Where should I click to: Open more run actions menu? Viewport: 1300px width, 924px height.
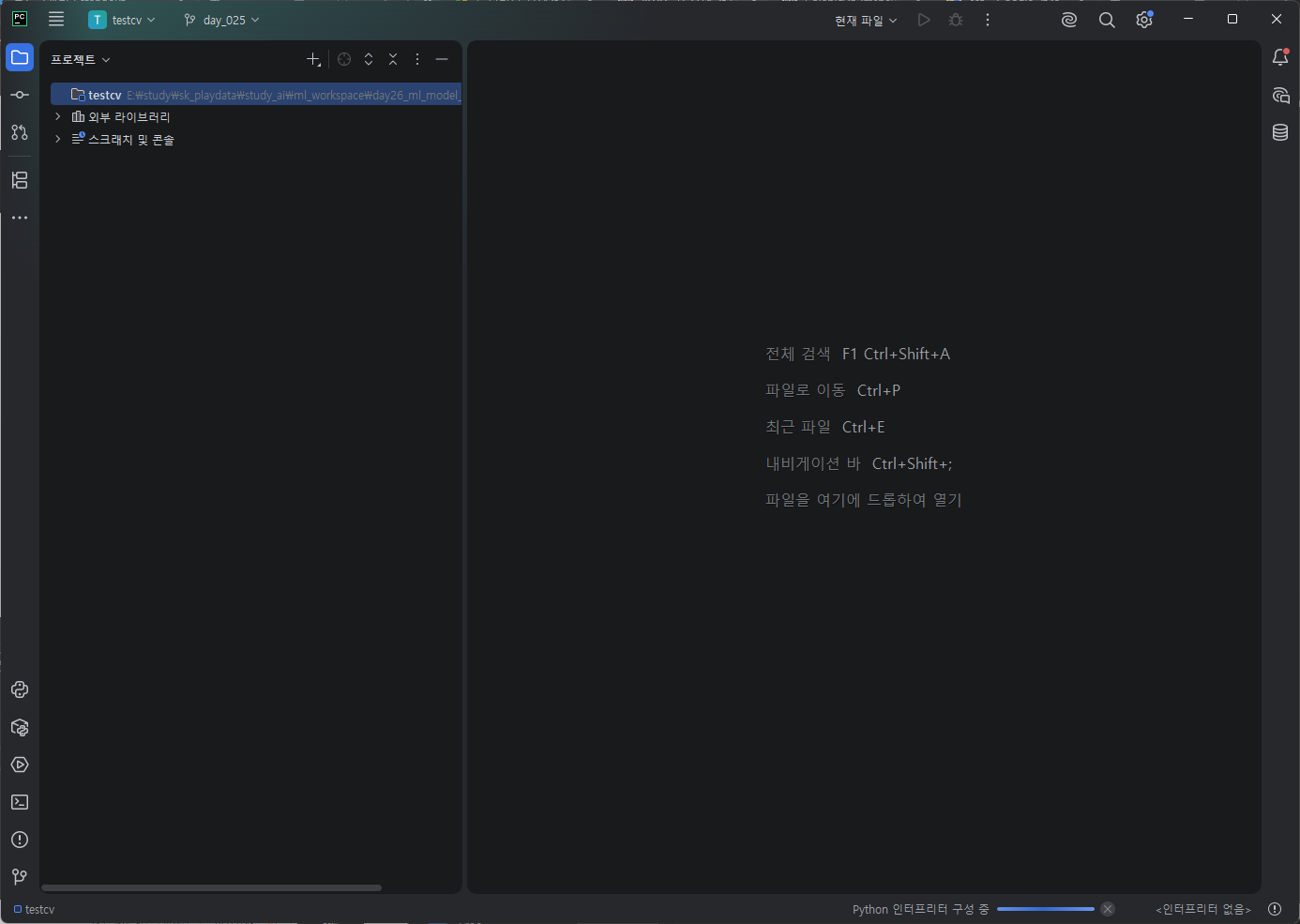click(x=988, y=20)
